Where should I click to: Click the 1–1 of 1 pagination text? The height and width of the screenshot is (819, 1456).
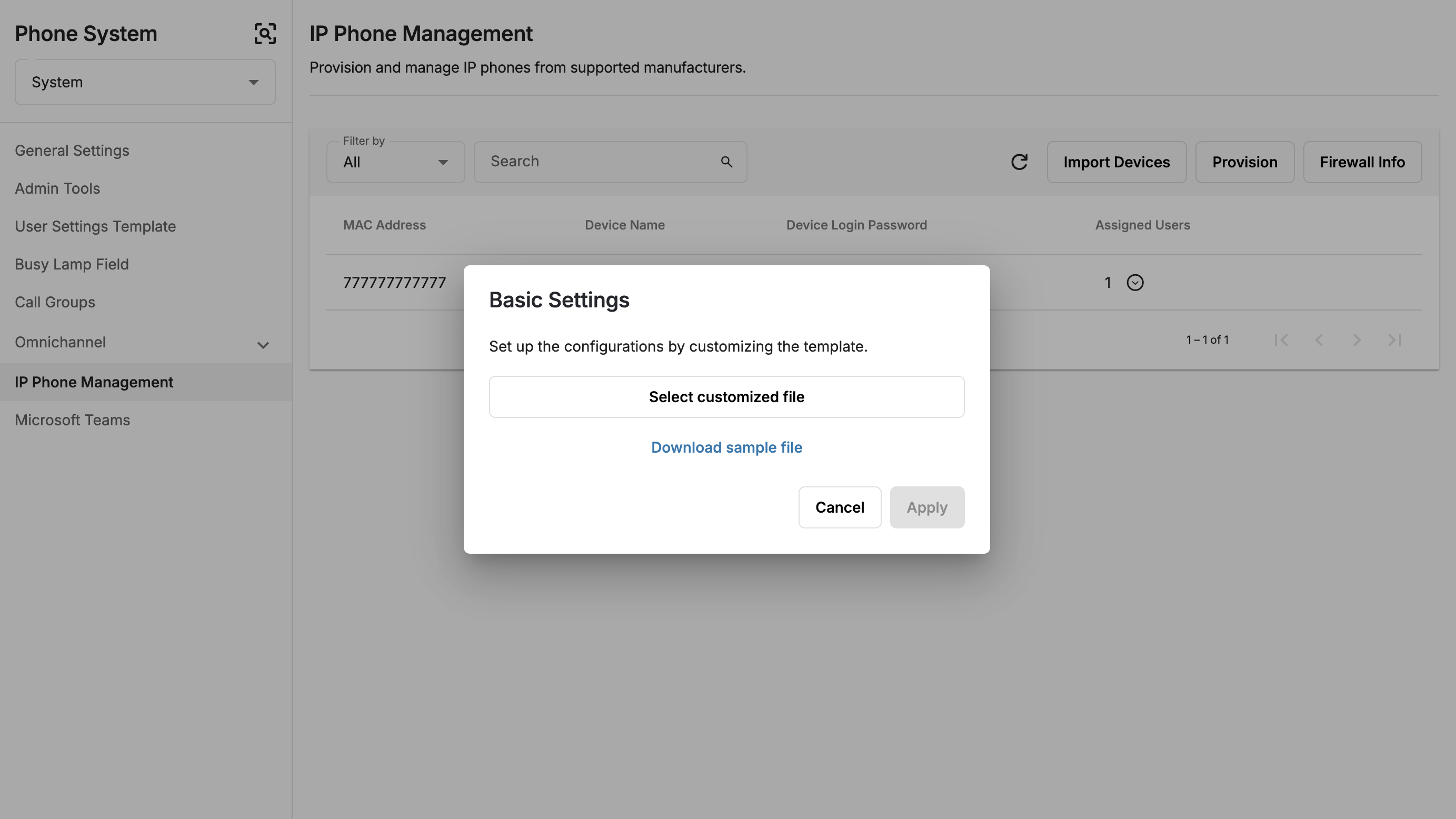pos(1208,339)
